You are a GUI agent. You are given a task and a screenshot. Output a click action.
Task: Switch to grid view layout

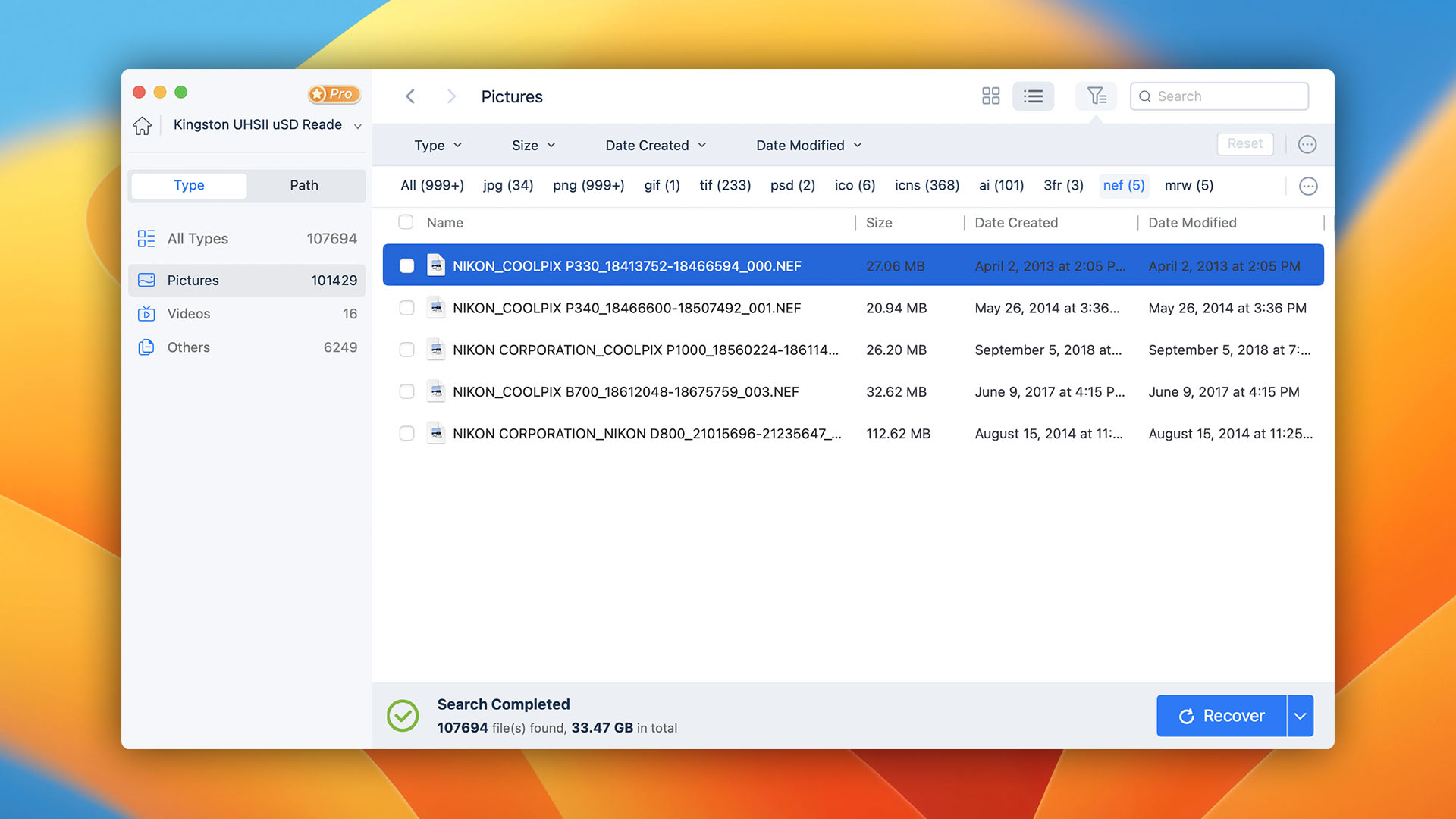click(x=990, y=95)
